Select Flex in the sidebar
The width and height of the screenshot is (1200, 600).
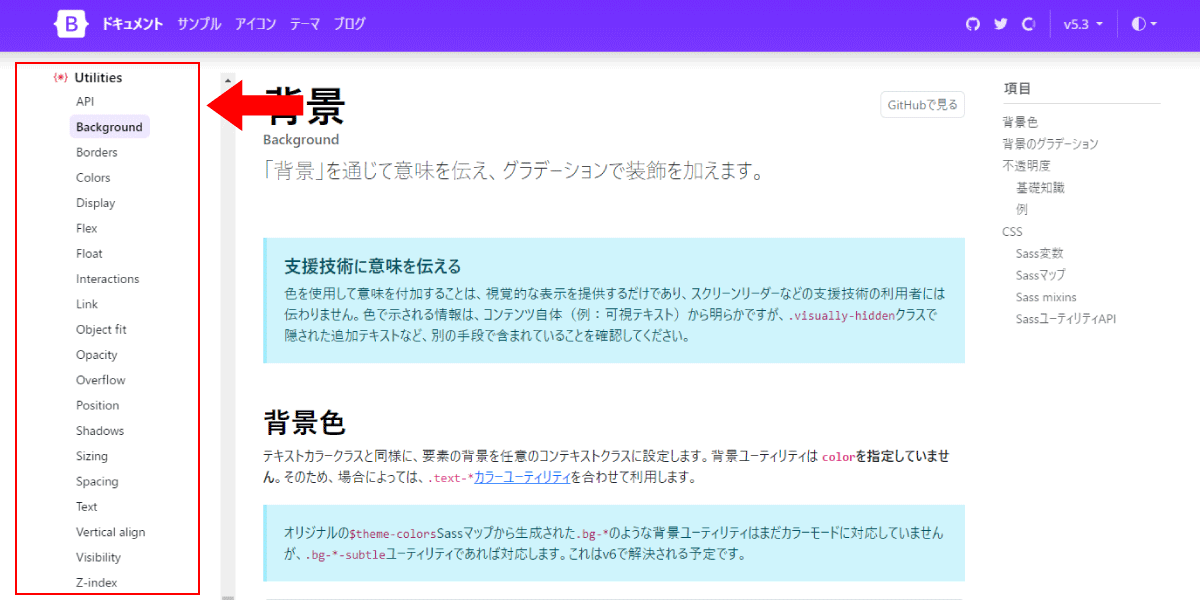[87, 228]
